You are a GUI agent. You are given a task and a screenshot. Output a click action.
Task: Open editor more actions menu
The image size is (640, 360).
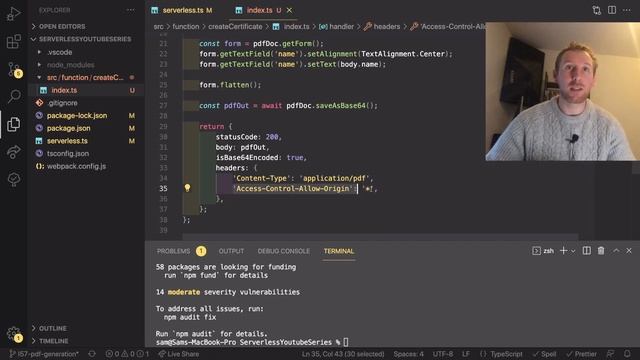click(627, 10)
